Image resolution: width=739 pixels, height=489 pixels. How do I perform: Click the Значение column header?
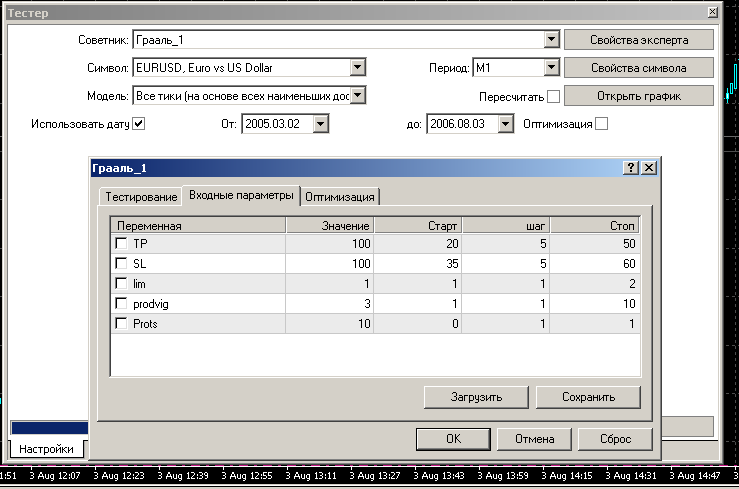[x=329, y=226]
